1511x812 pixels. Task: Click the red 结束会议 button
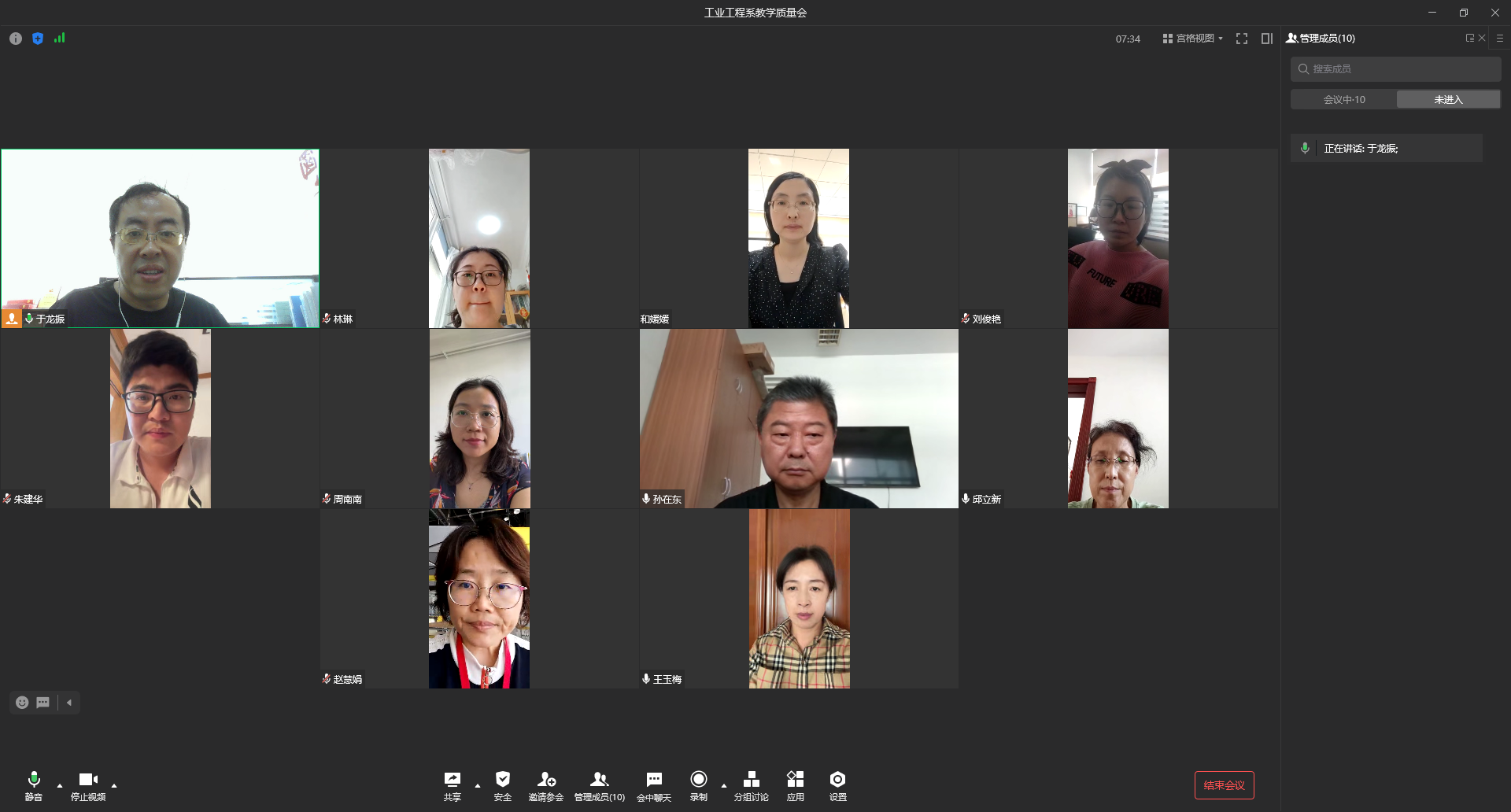[x=1224, y=785]
